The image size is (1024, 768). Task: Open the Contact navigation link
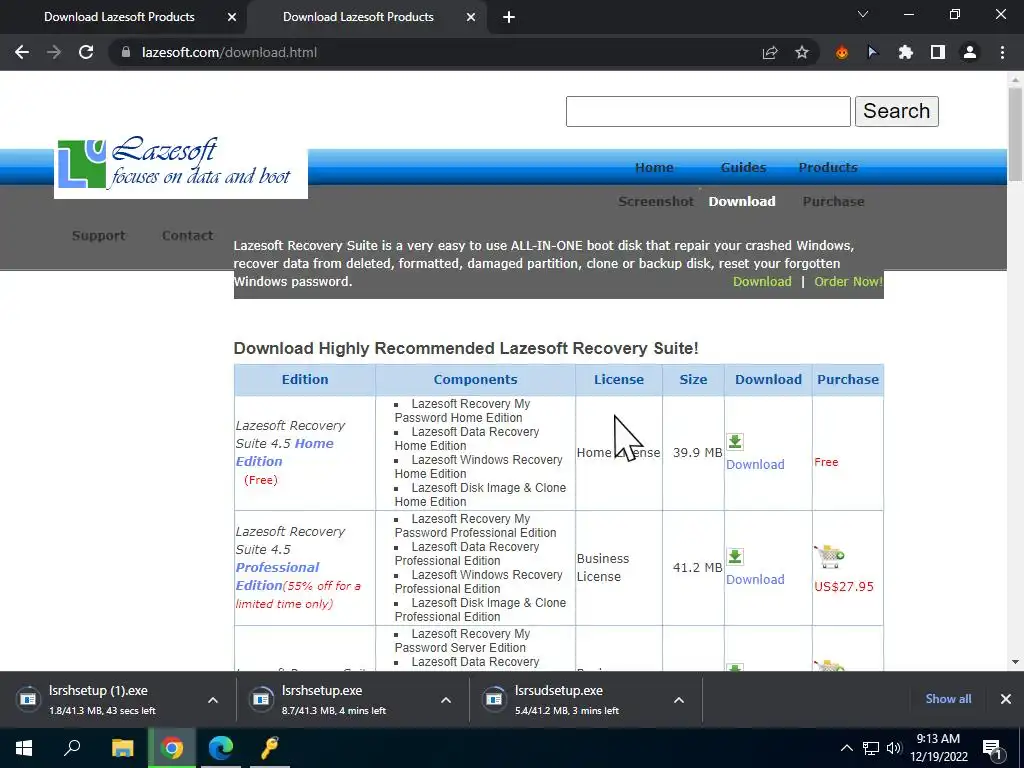[x=187, y=235]
